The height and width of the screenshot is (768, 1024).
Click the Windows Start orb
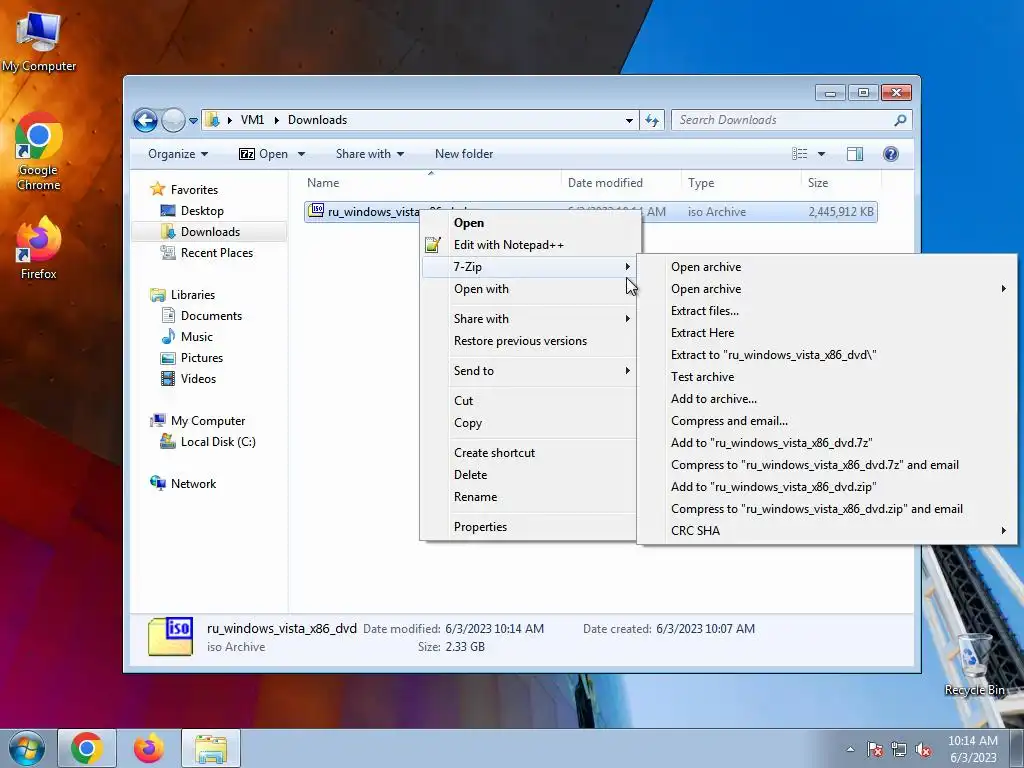coord(26,748)
